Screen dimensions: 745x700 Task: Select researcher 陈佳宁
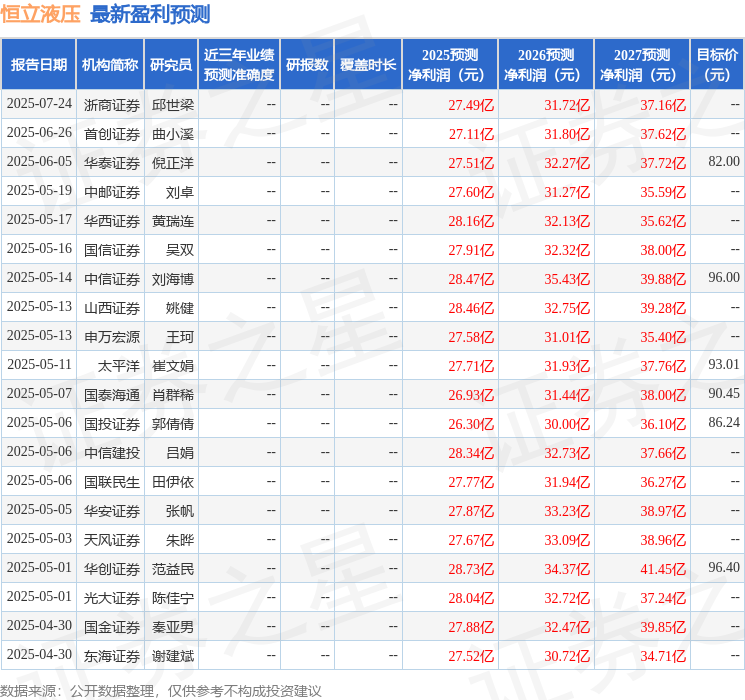coord(173,598)
